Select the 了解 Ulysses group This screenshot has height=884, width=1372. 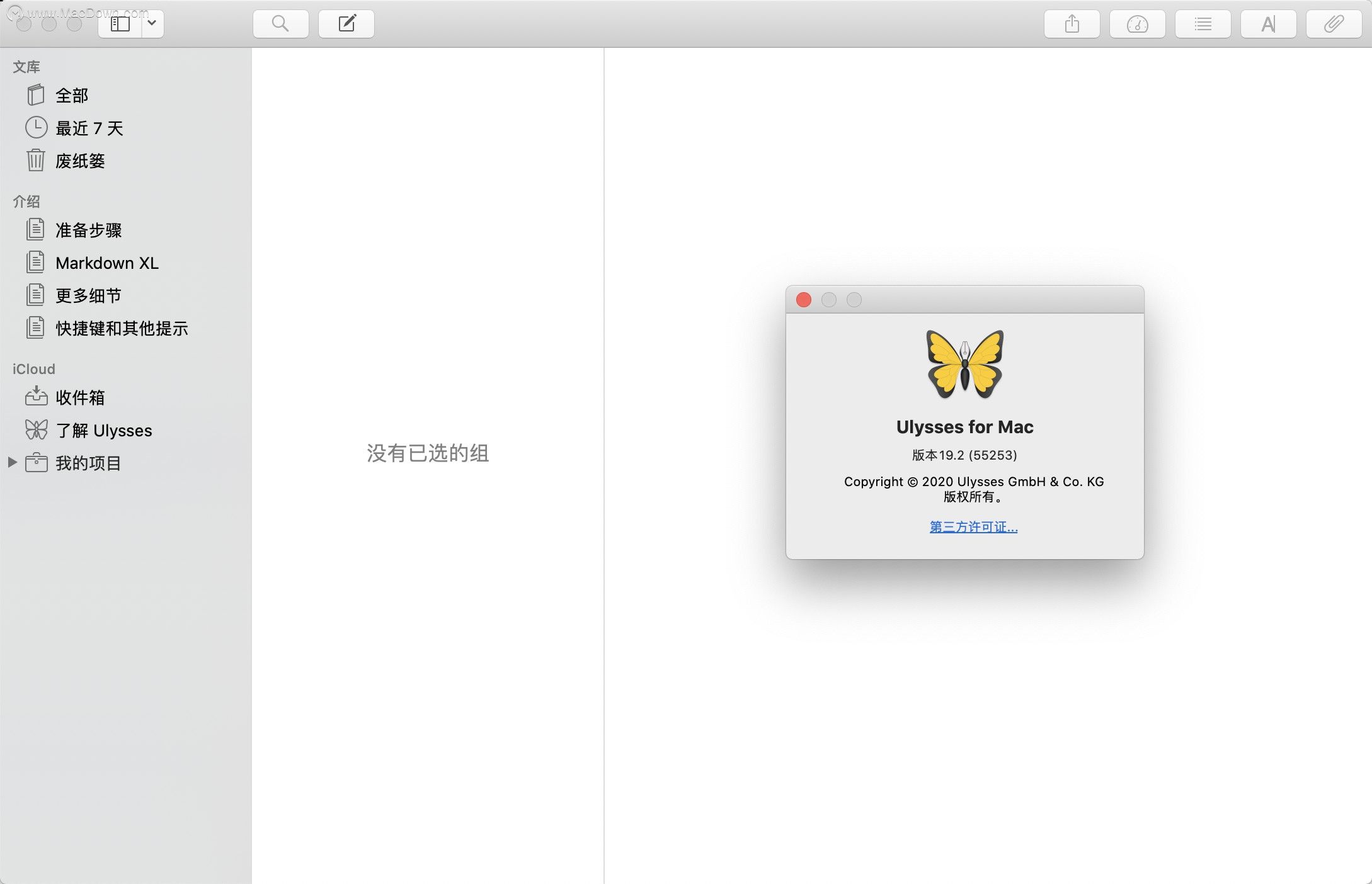pos(126,431)
